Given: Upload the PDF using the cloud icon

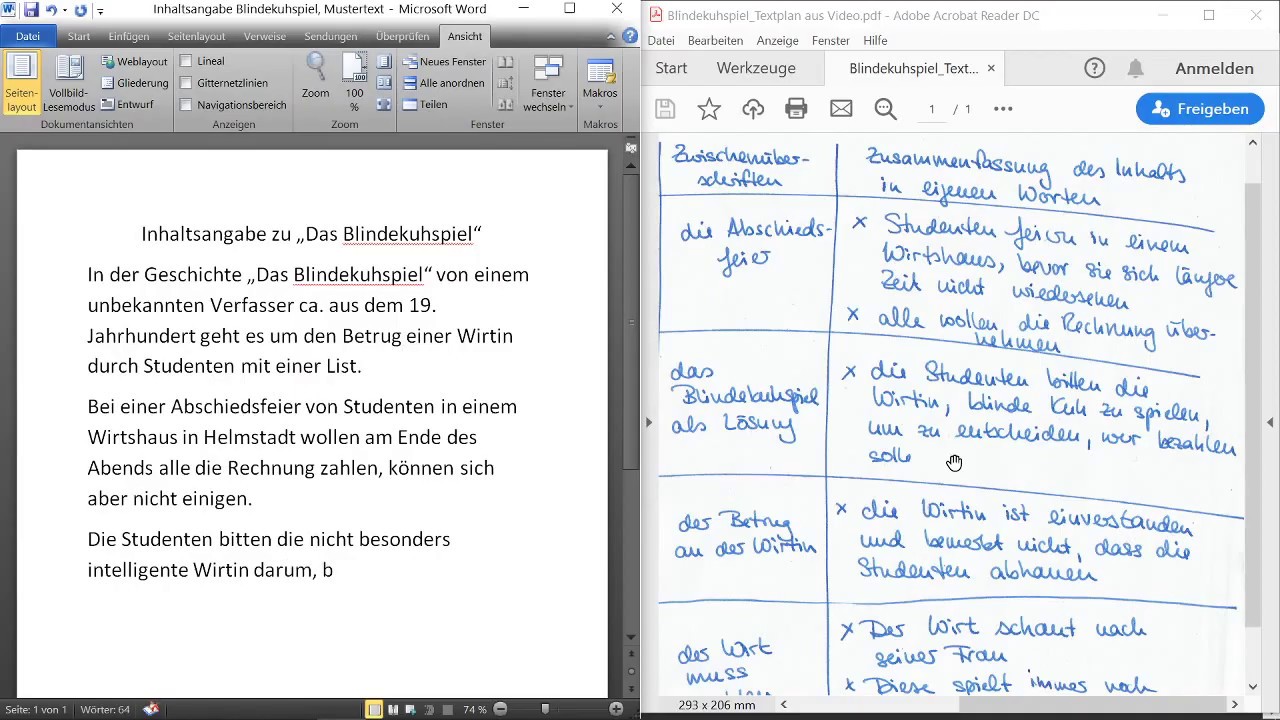Looking at the screenshot, I should (753, 109).
